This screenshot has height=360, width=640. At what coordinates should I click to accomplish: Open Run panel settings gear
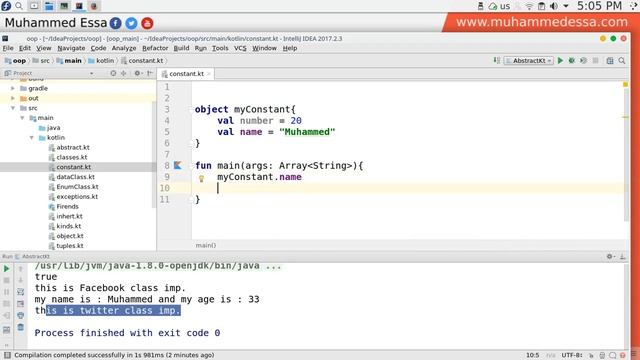click(610, 256)
